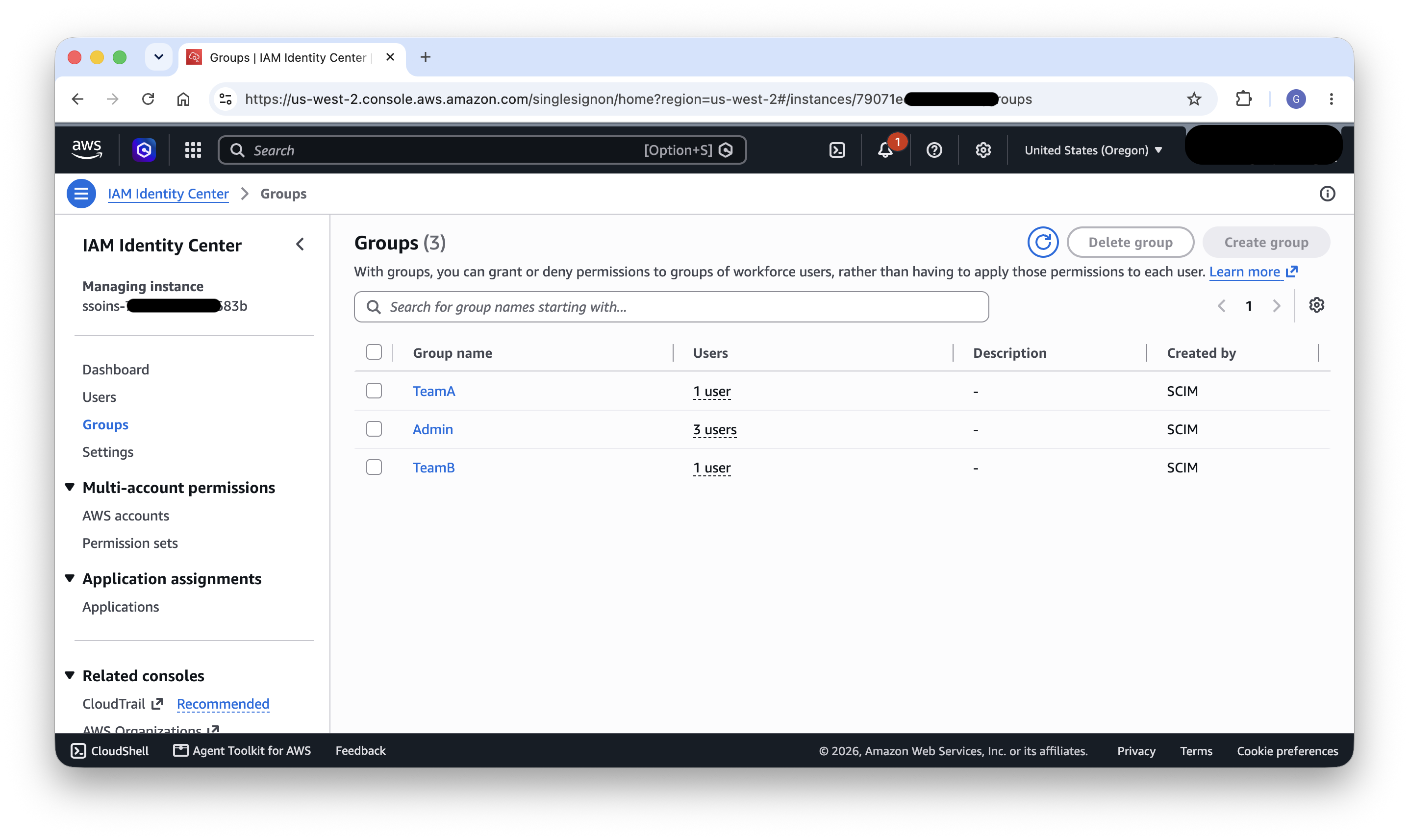Check the TeamA group checkbox
The image size is (1409, 840).
coord(374,391)
